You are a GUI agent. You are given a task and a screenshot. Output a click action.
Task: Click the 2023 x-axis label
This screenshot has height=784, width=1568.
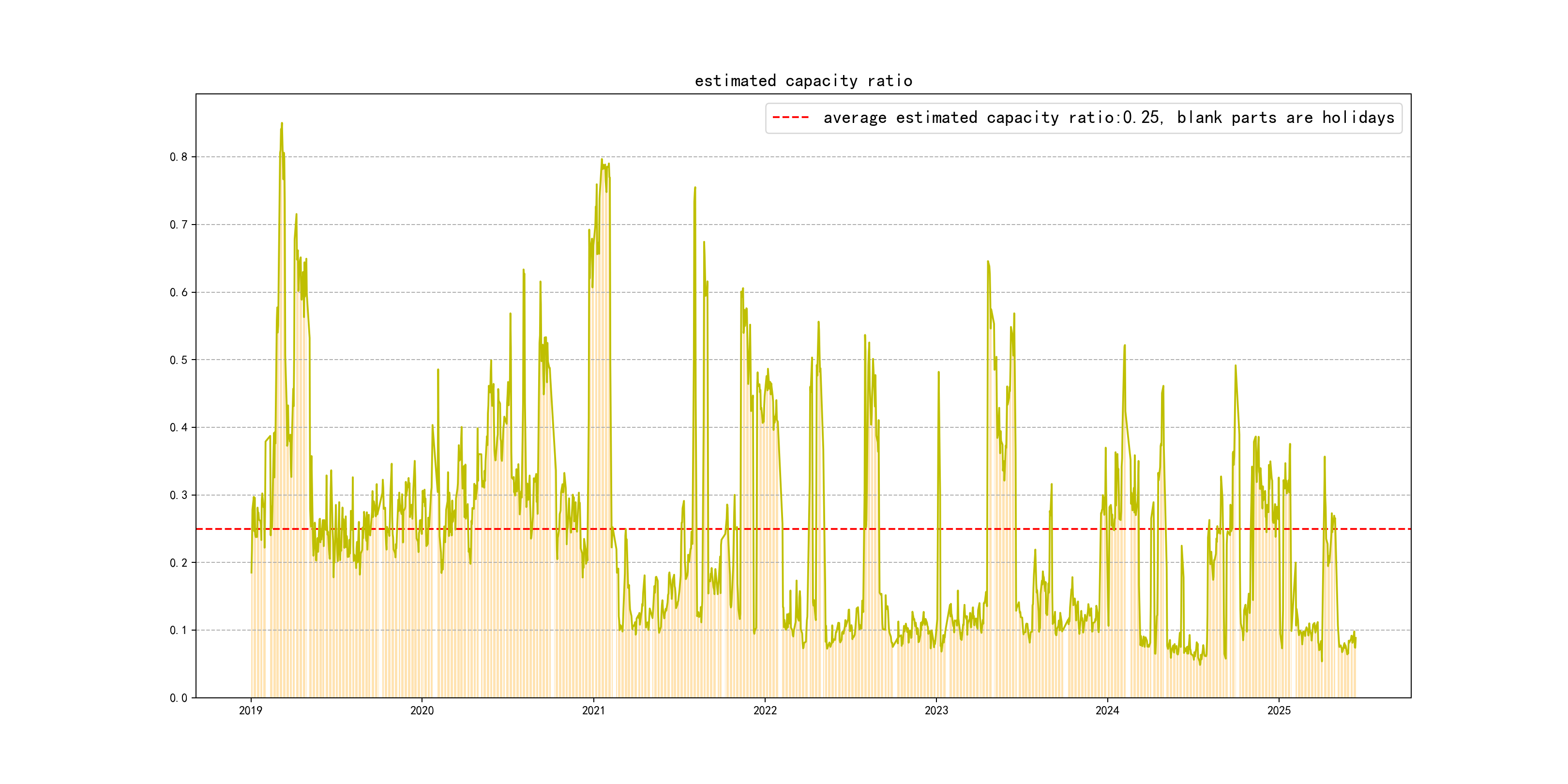(936, 710)
